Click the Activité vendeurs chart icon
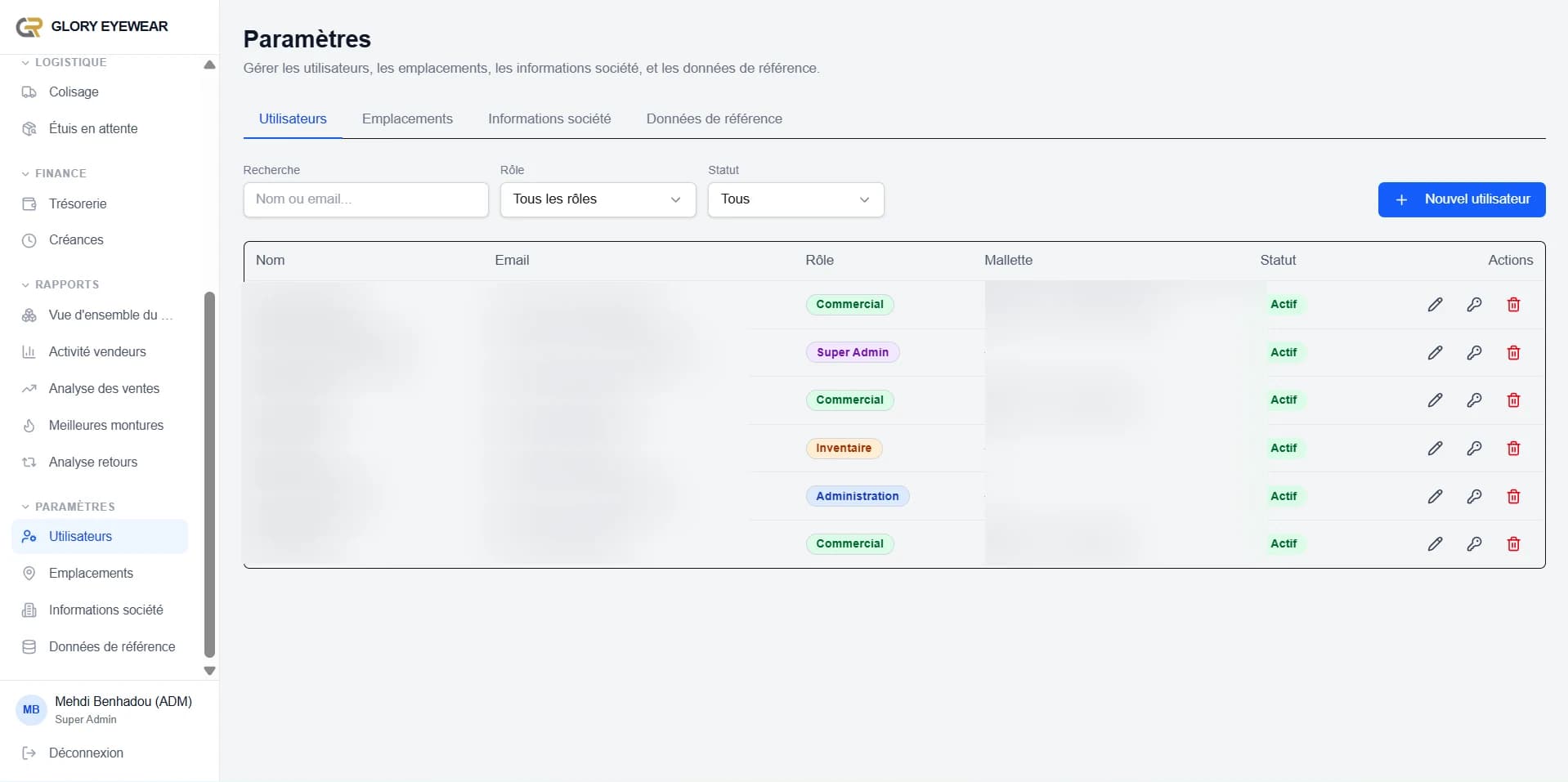 click(29, 352)
